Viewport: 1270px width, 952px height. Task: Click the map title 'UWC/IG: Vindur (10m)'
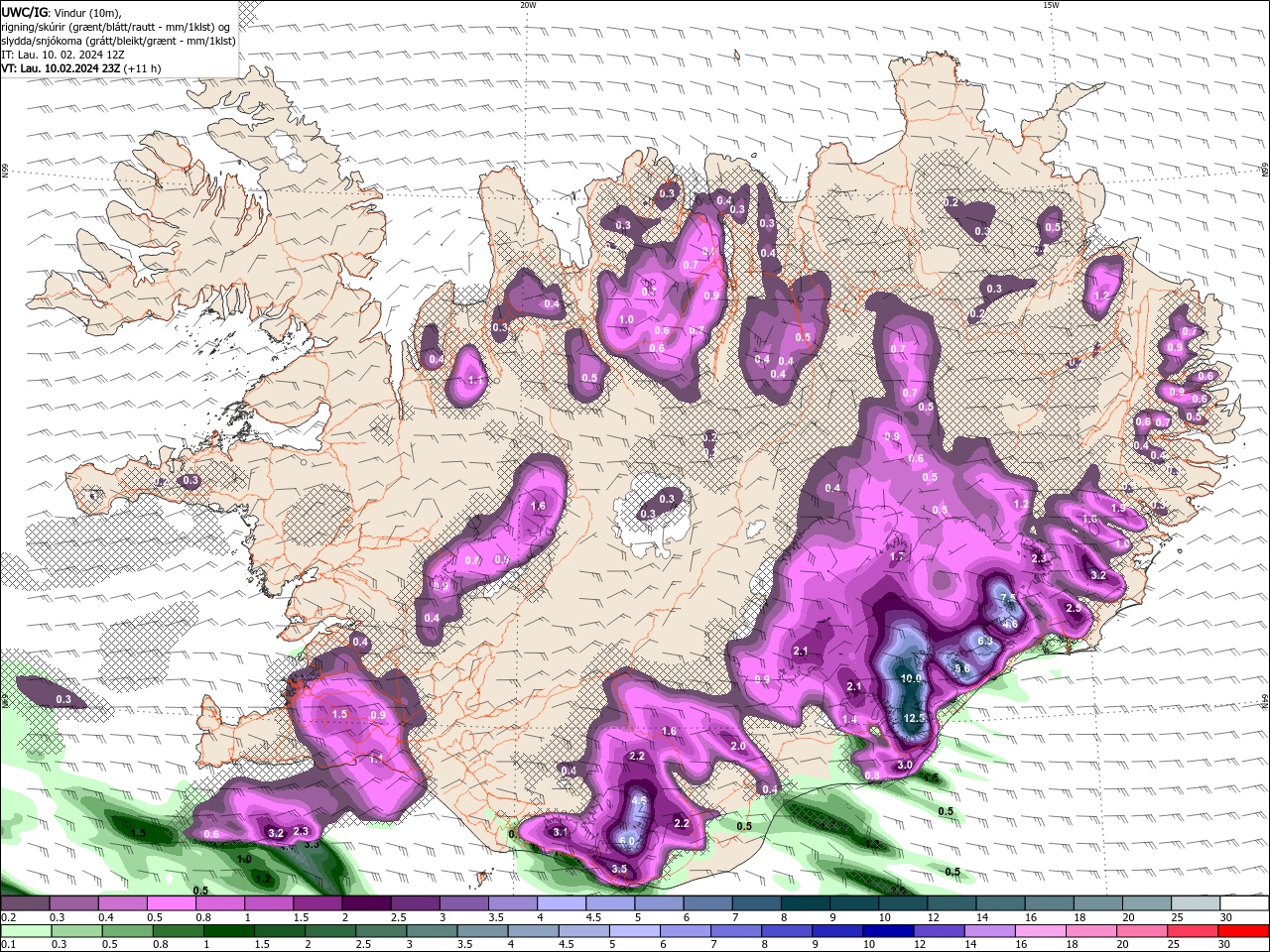62,12
